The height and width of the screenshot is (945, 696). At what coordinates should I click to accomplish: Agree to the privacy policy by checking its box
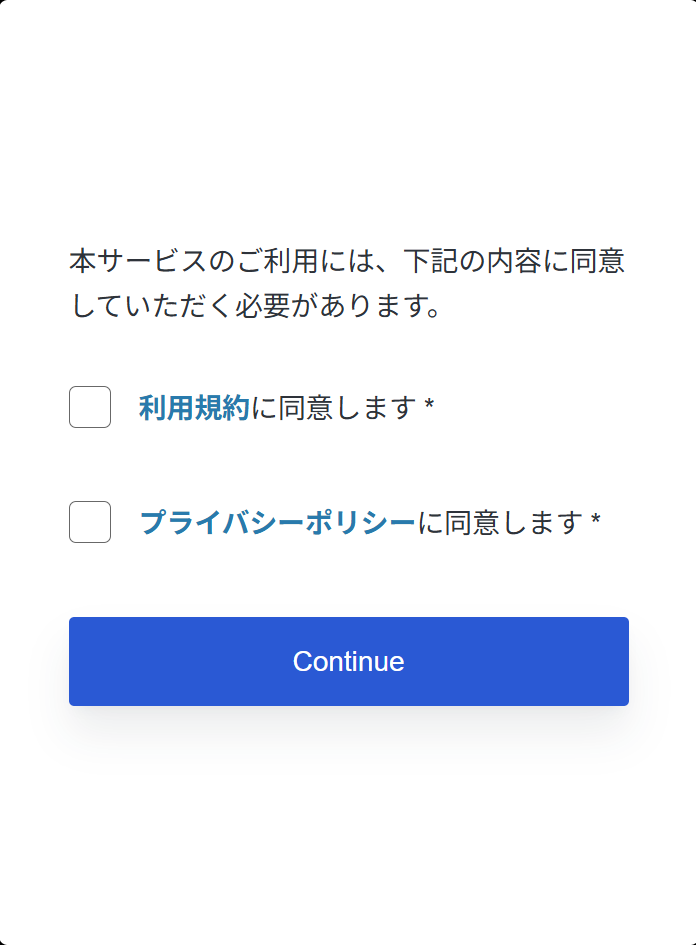pos(89,521)
